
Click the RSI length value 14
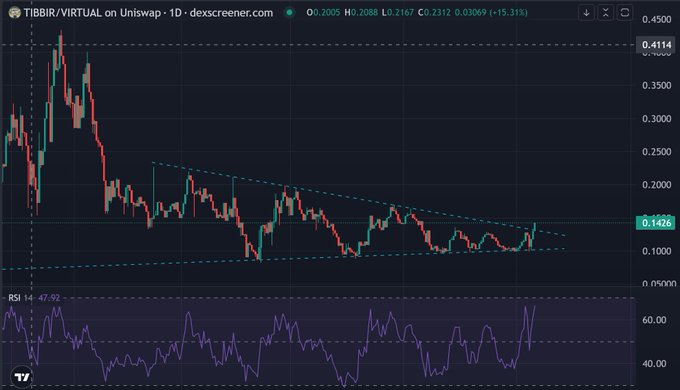[28, 298]
